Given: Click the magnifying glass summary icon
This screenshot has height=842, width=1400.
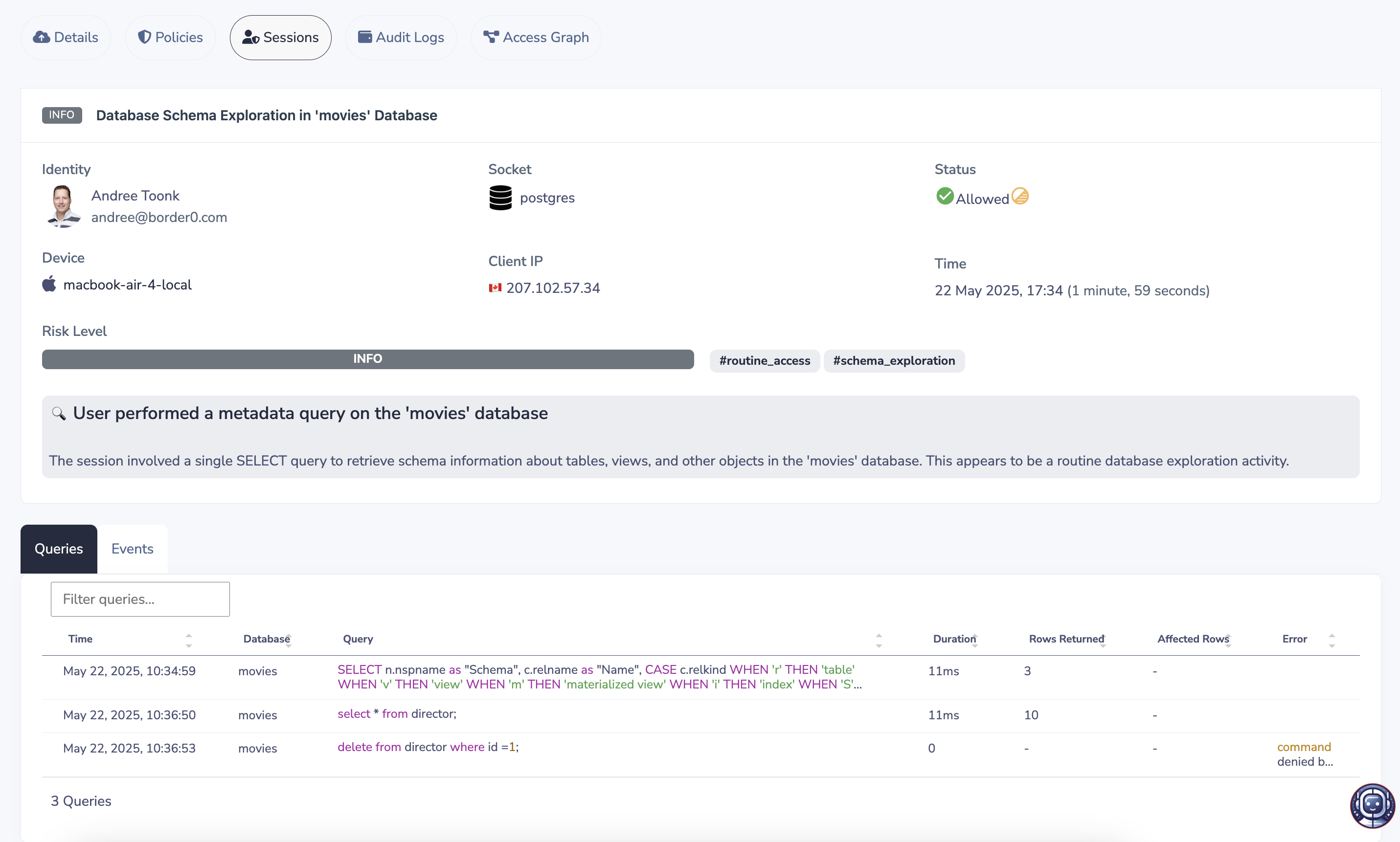Looking at the screenshot, I should tap(58, 413).
